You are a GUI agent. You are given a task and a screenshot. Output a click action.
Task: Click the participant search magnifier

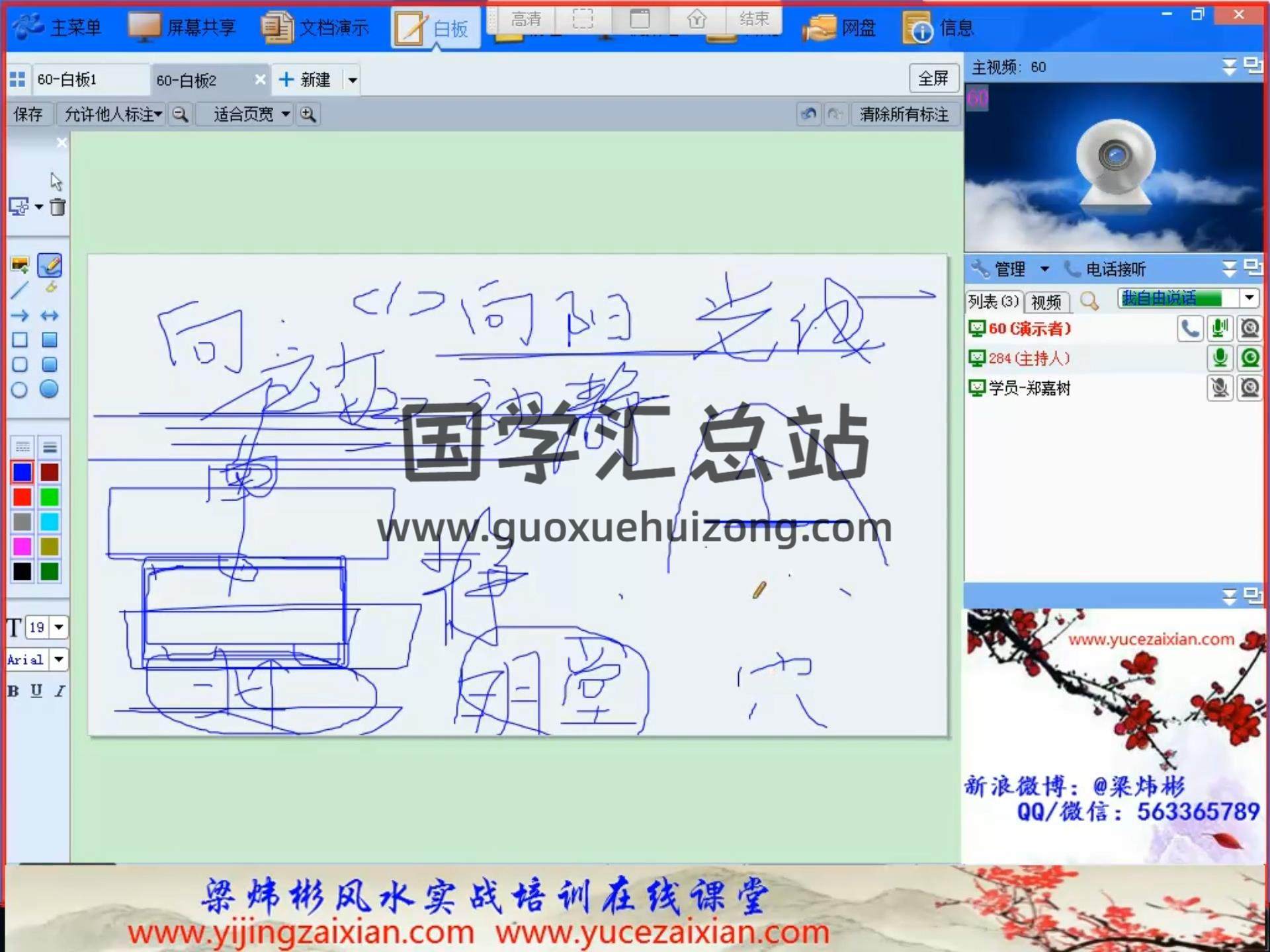coord(1089,301)
